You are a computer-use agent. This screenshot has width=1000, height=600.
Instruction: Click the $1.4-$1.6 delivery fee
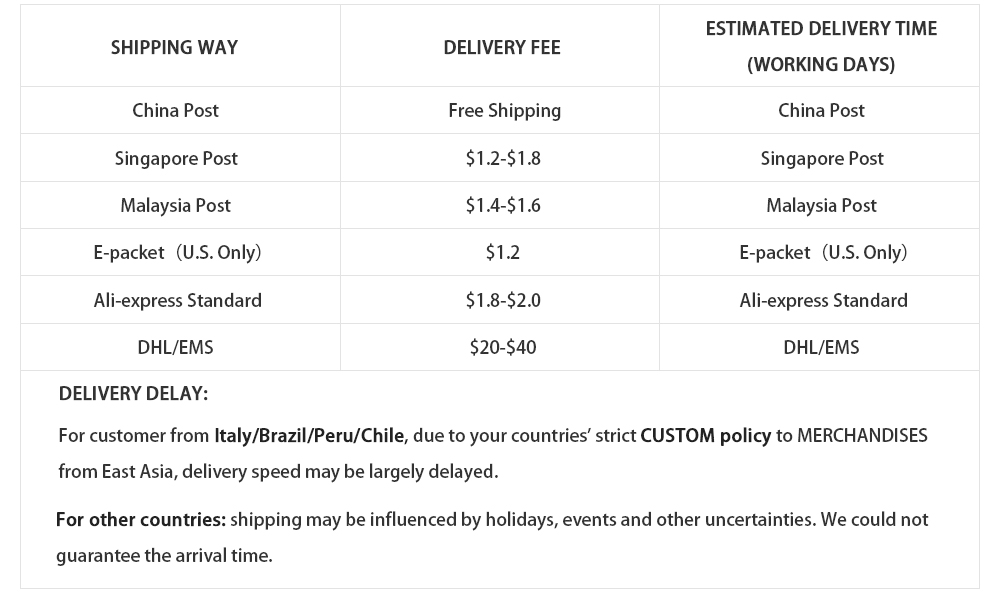pos(503,205)
